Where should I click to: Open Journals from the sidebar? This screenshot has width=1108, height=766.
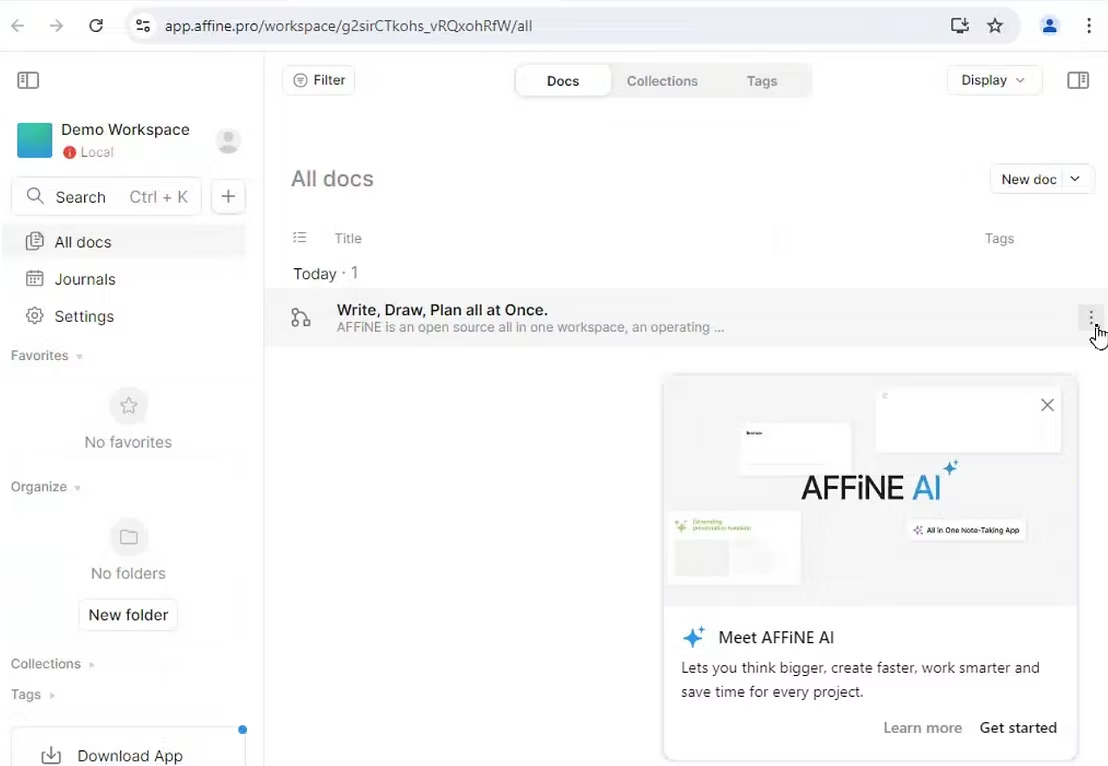(84, 279)
